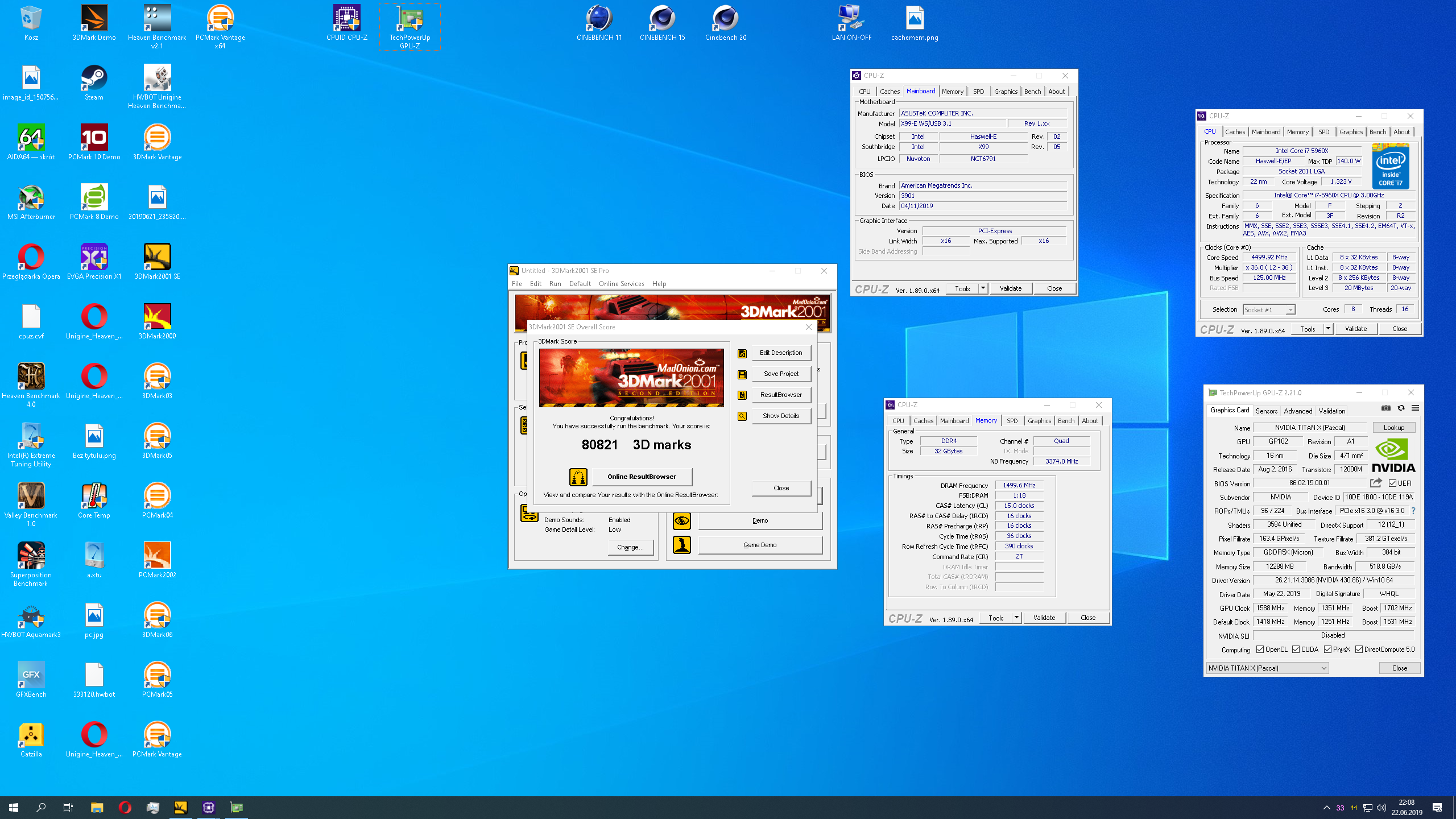Expand Tools dropdown arrow in Memory CPU-Z
This screenshot has width=1456, height=819.
click(1016, 618)
